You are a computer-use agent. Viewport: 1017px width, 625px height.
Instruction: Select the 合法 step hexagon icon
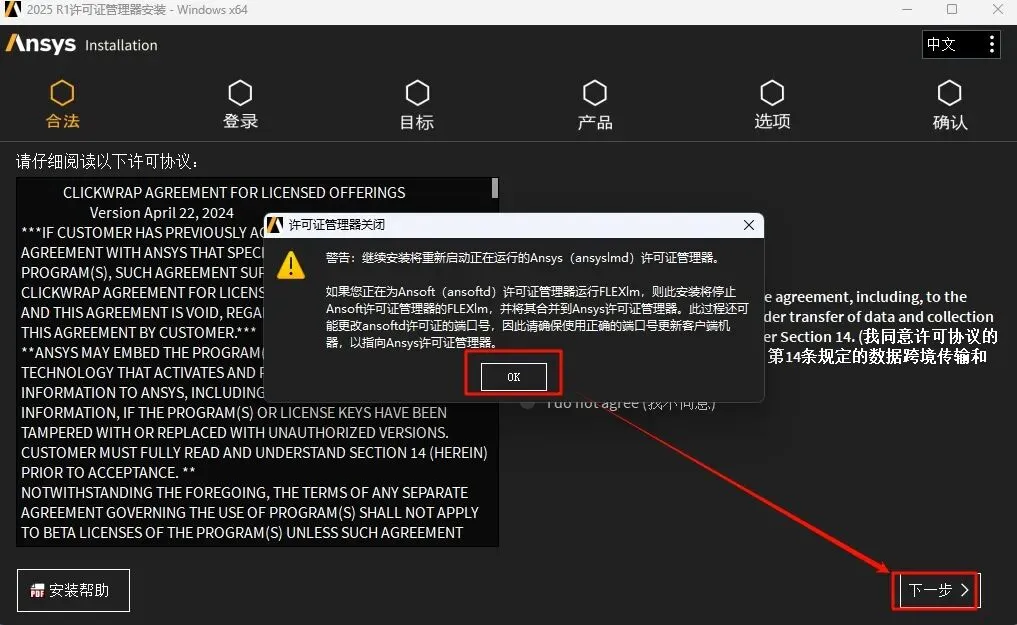[x=62, y=93]
